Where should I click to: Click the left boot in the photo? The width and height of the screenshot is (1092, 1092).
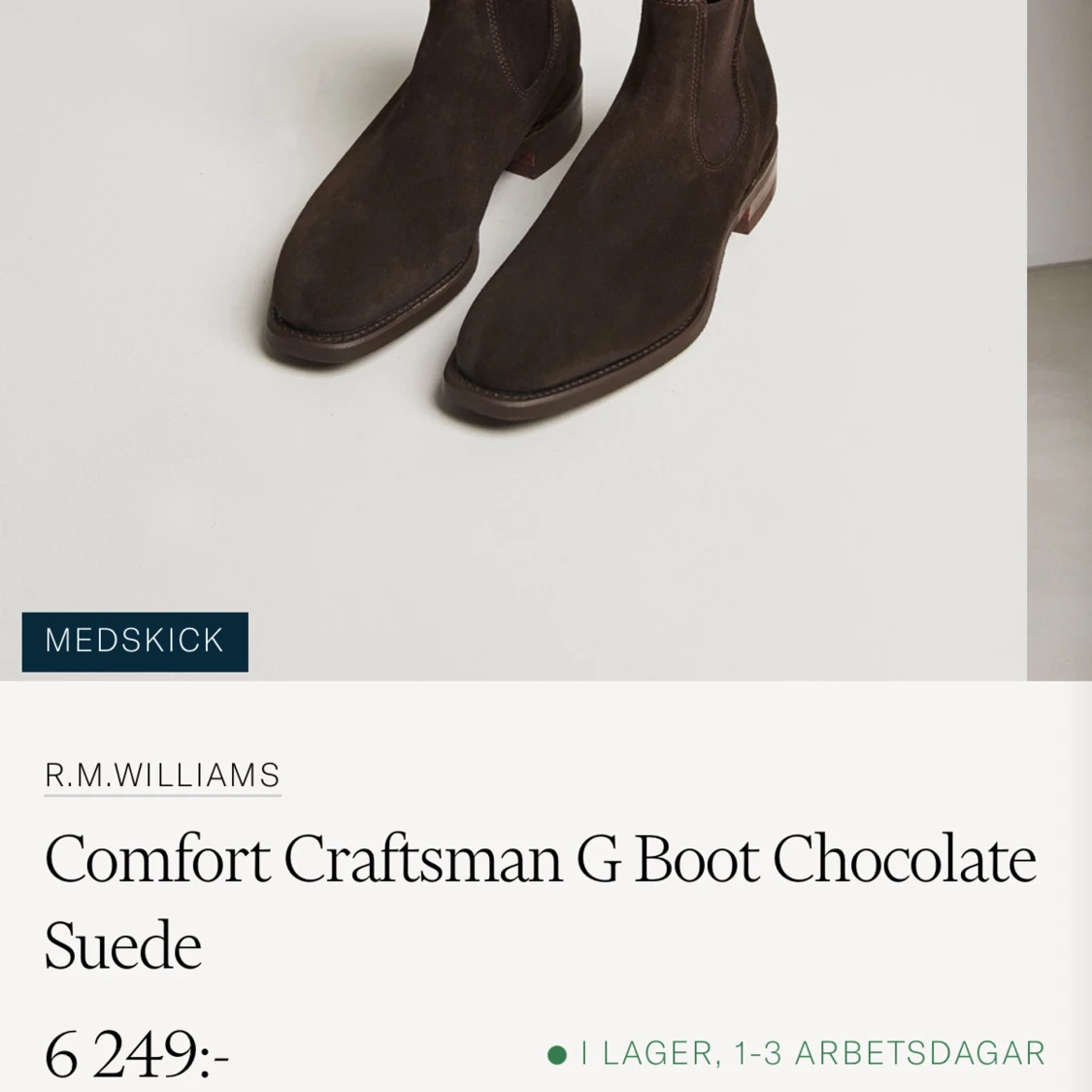click(x=425, y=182)
